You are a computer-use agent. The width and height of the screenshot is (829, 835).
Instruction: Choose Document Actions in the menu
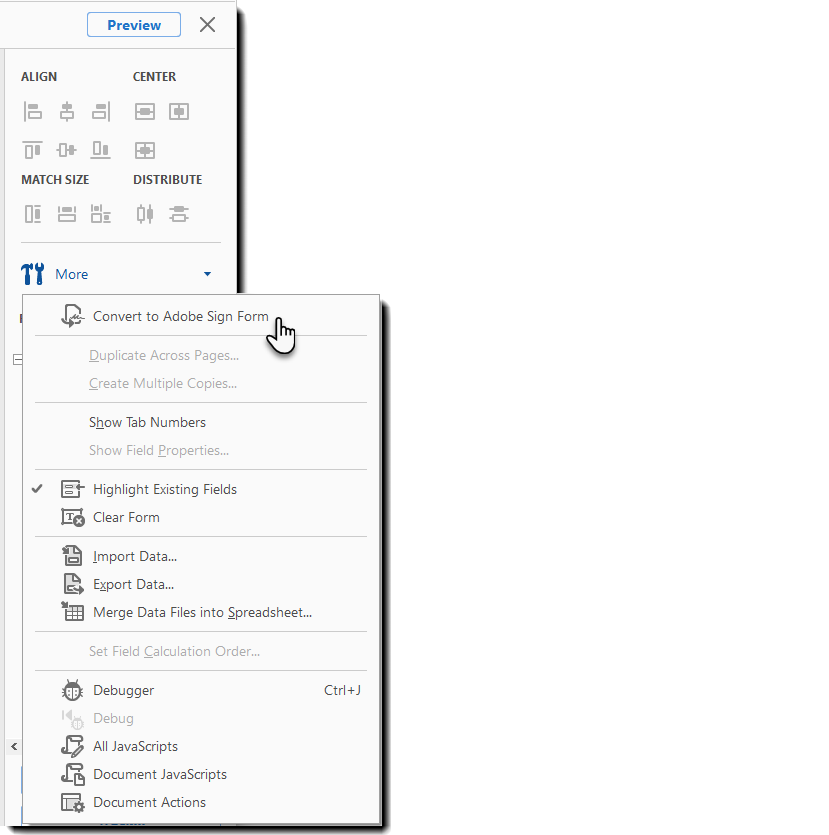pyautogui.click(x=149, y=802)
